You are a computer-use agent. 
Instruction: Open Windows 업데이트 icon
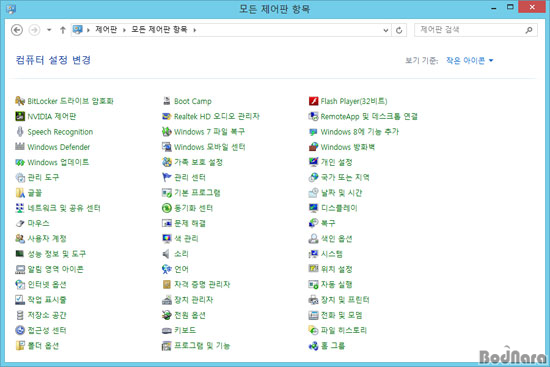point(20,162)
